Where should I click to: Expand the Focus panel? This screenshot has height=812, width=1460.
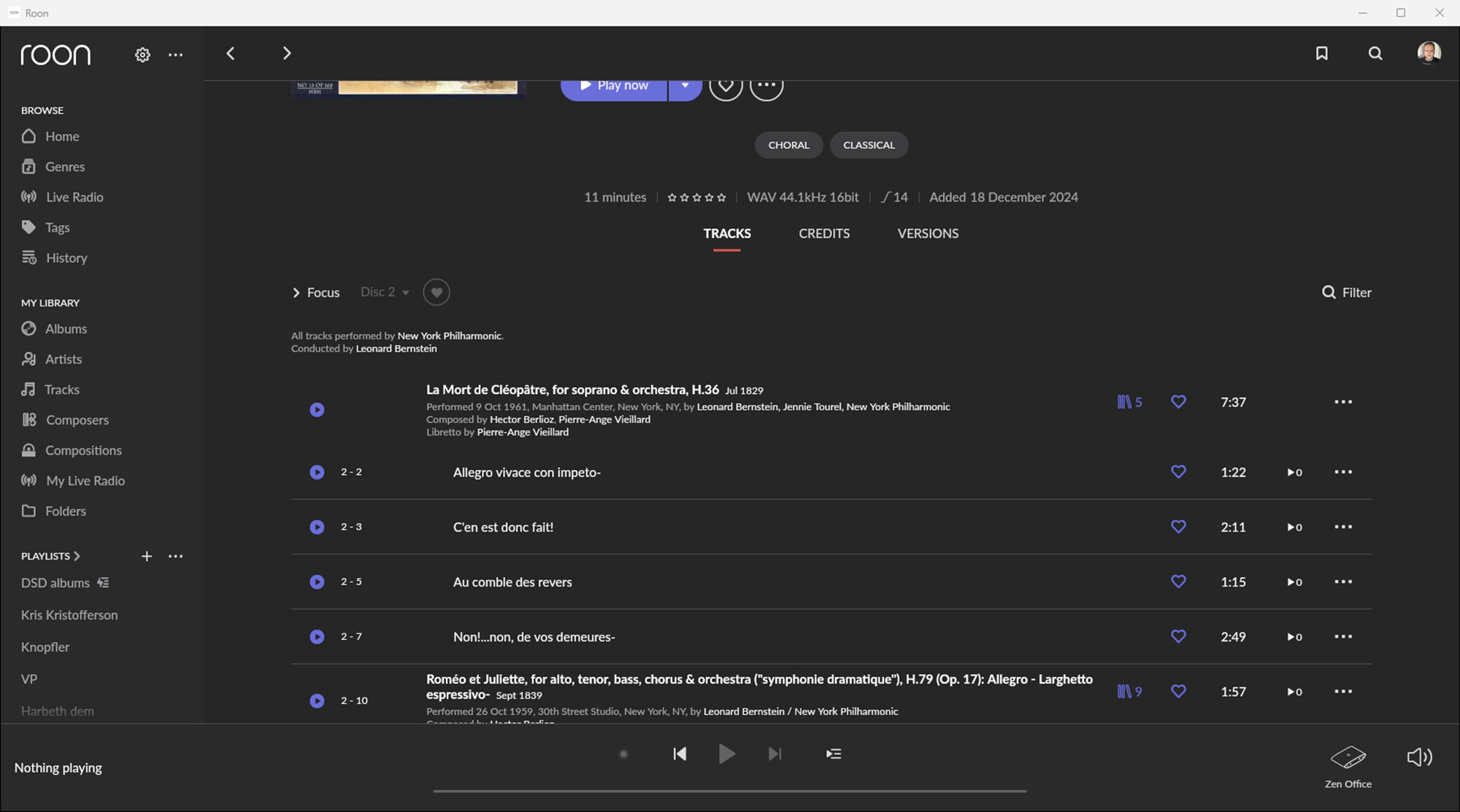[316, 293]
